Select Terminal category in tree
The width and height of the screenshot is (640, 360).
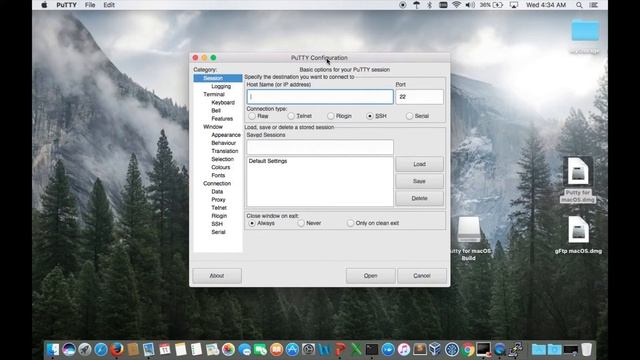[214, 94]
